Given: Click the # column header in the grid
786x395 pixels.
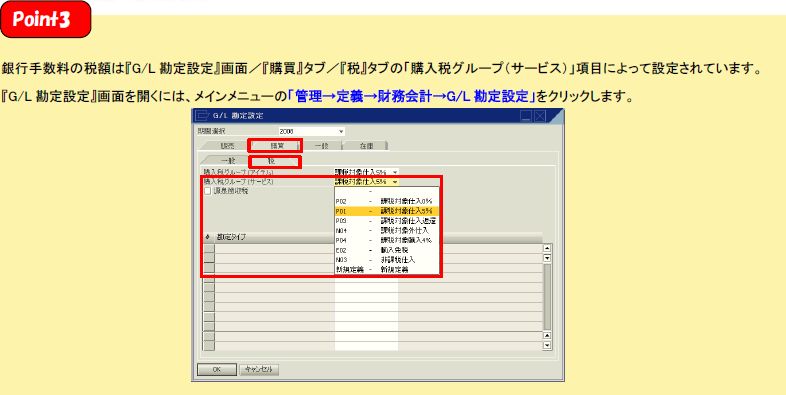Looking at the screenshot, I should coord(208,237).
